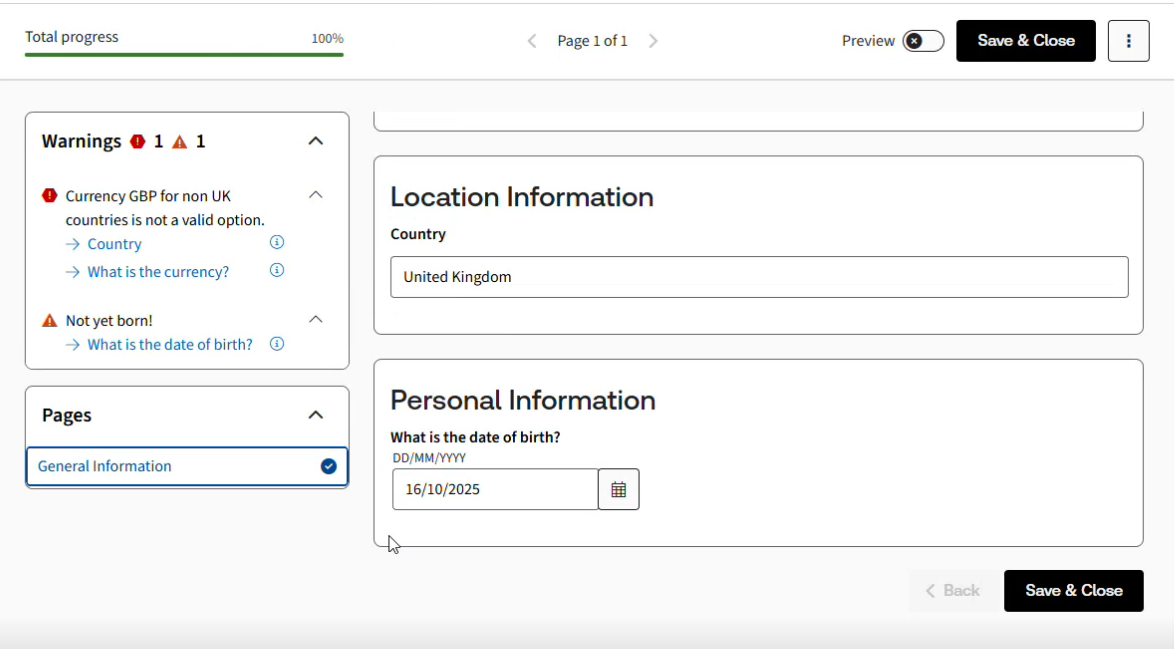Collapse the Currency GBP error message
Screen dimensions: 1174x649
pos(315,195)
